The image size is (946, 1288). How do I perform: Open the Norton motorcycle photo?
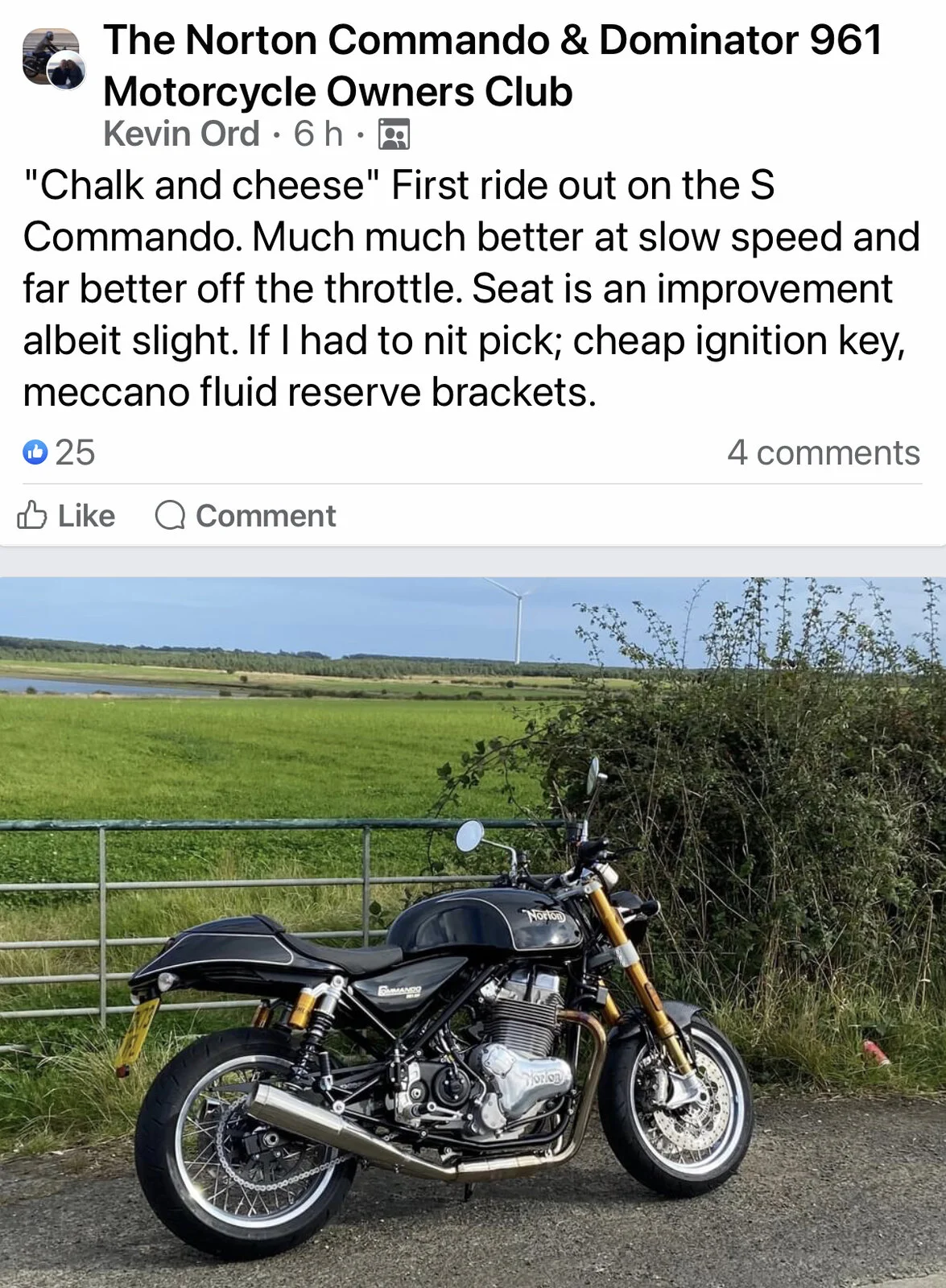pos(473,932)
